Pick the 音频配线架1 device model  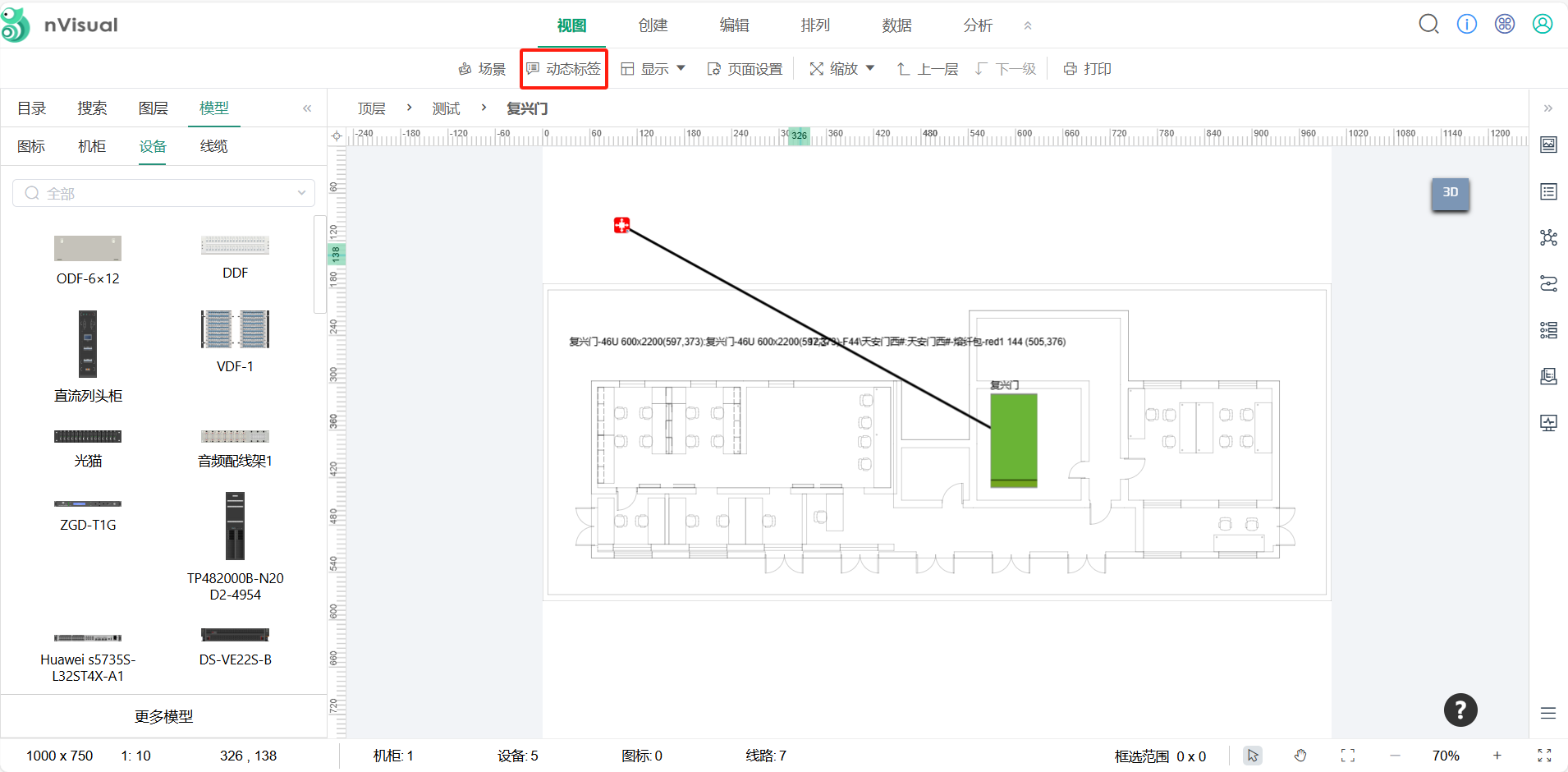(235, 448)
